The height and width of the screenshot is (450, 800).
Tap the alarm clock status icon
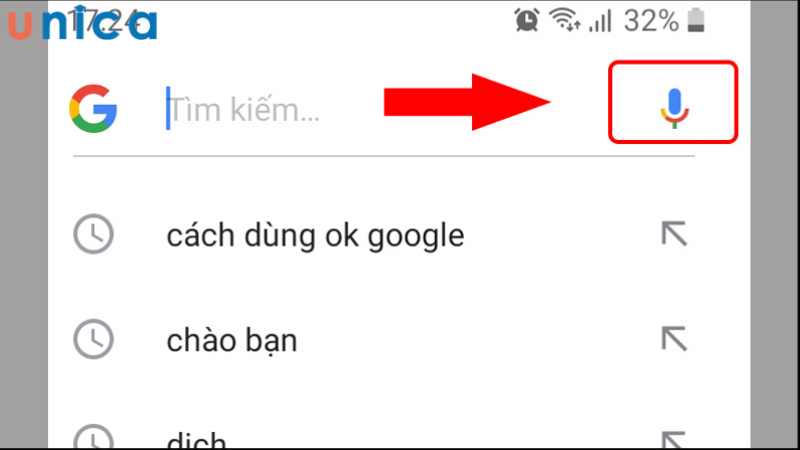click(x=527, y=20)
